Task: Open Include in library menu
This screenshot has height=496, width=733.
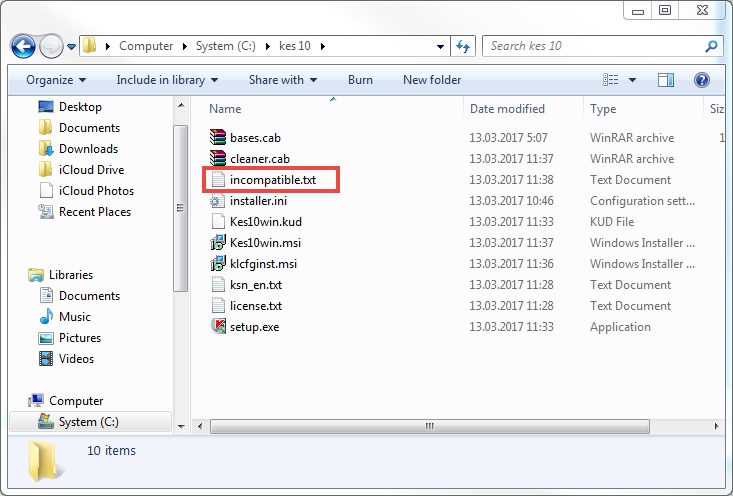Action: (x=167, y=80)
